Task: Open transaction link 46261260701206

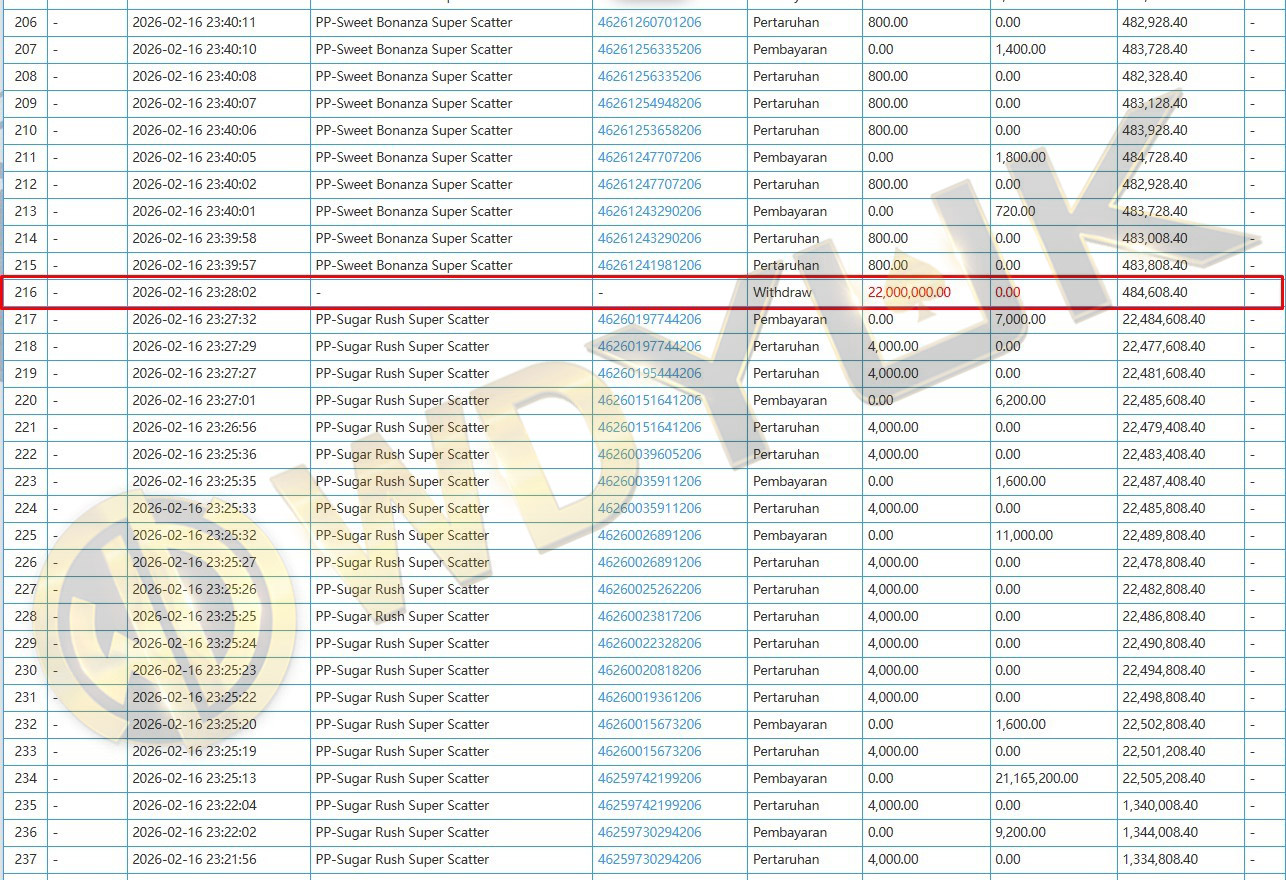Action: click(x=649, y=22)
